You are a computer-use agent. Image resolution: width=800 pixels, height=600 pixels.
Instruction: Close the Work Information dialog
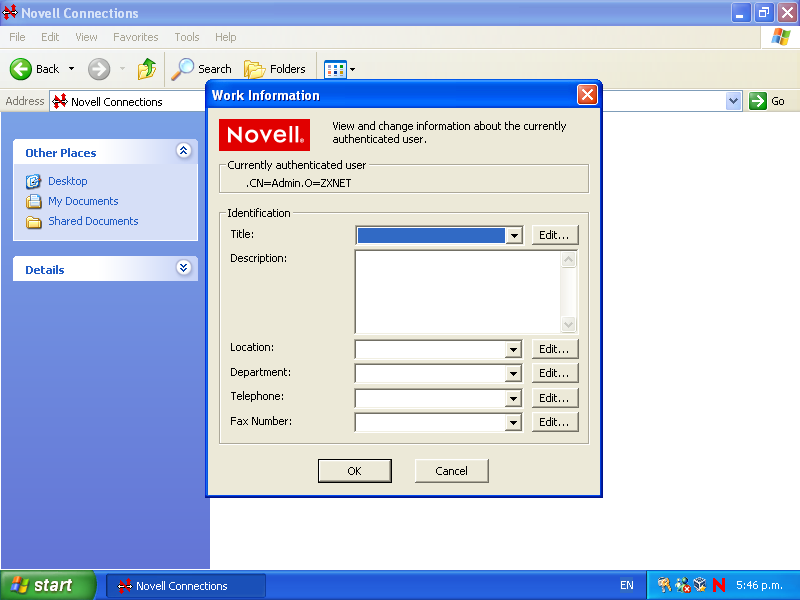click(x=587, y=94)
